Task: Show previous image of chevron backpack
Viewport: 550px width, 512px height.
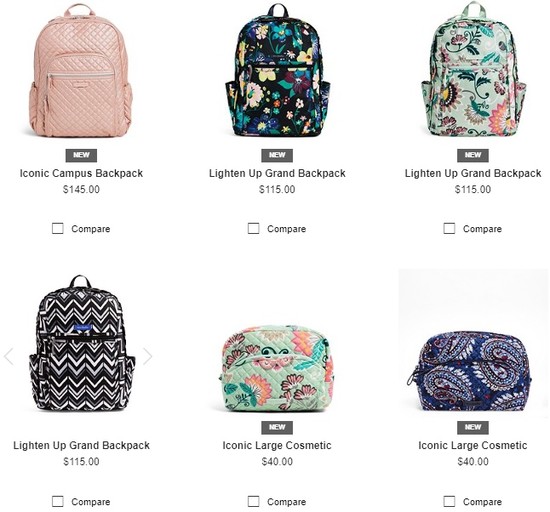Action: point(8,356)
